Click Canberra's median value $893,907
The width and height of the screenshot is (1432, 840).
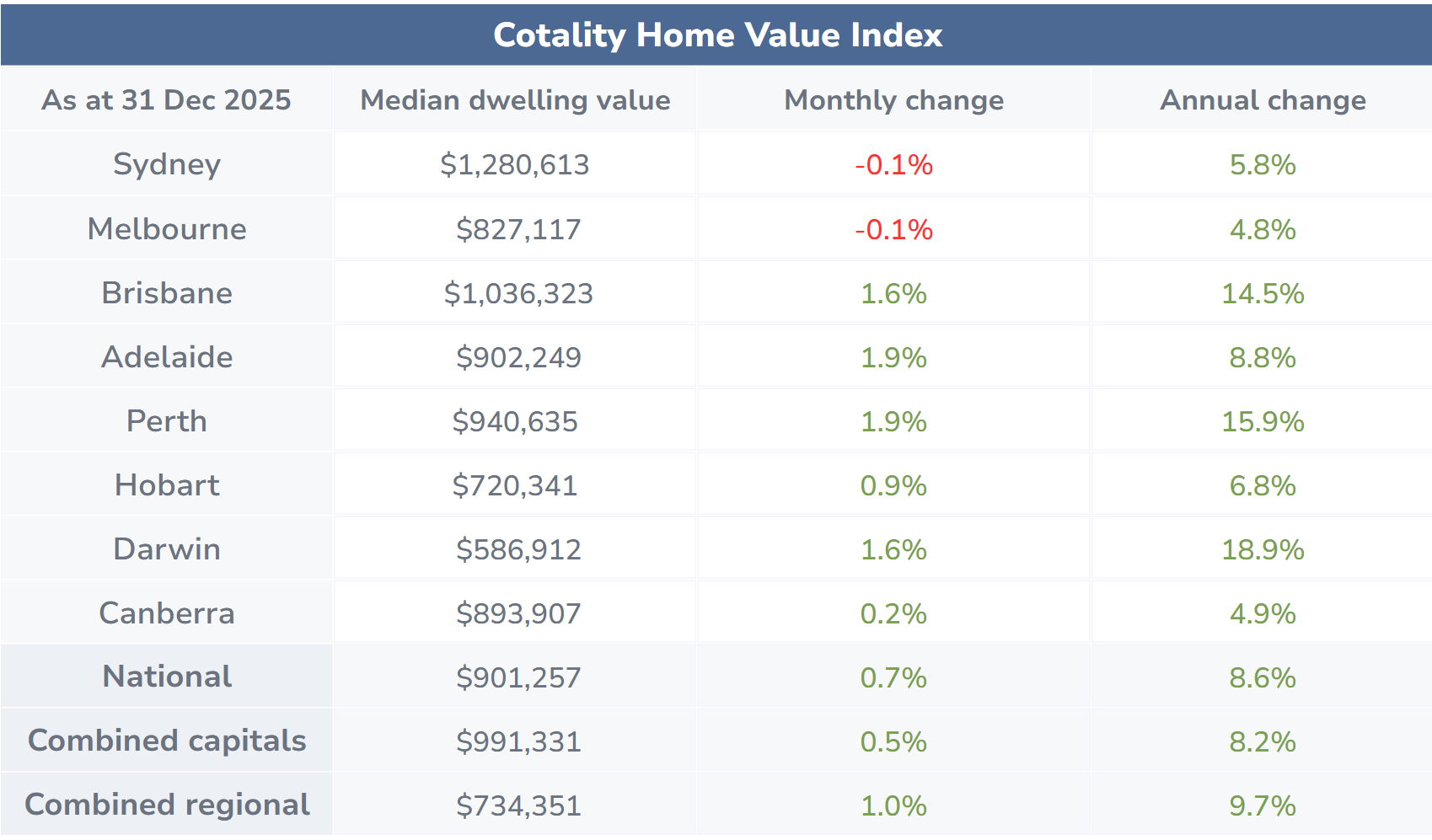point(518,613)
